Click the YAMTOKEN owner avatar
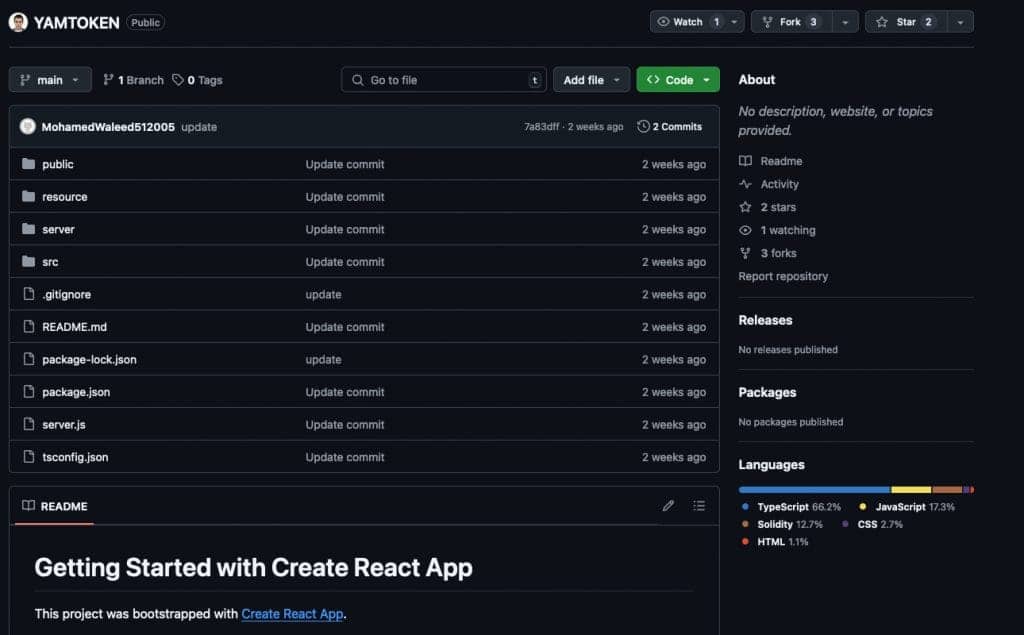 [x=18, y=22]
